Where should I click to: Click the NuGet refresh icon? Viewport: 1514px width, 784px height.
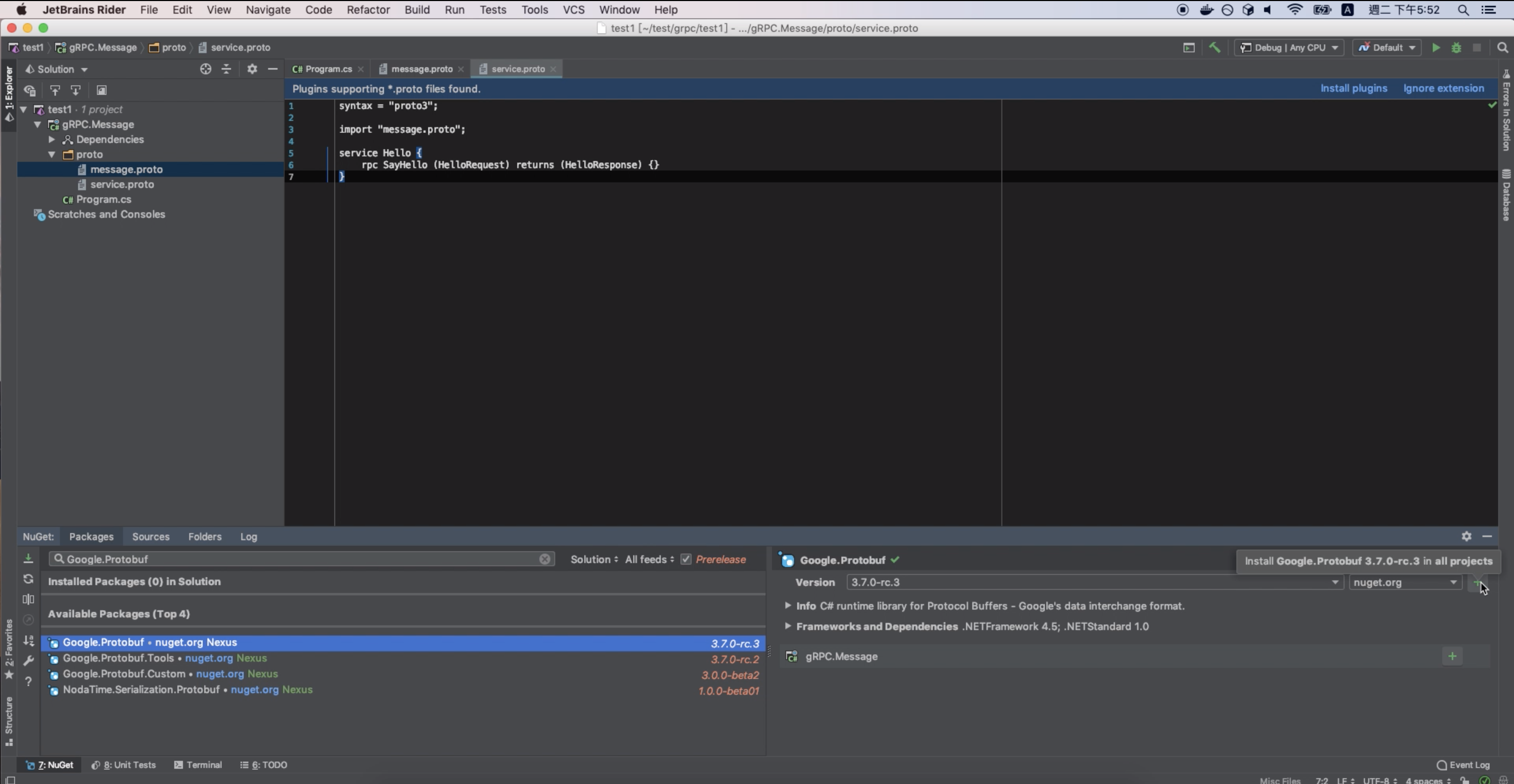coord(28,579)
